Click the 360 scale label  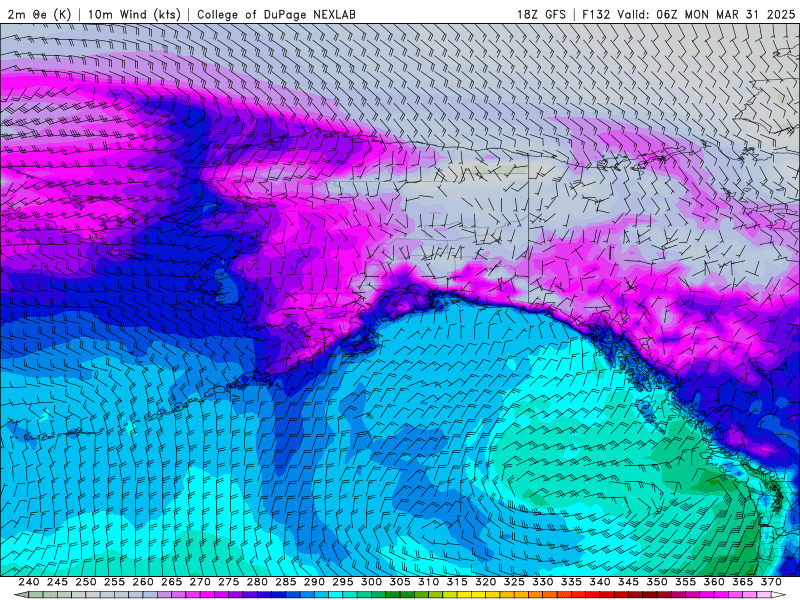714,582
